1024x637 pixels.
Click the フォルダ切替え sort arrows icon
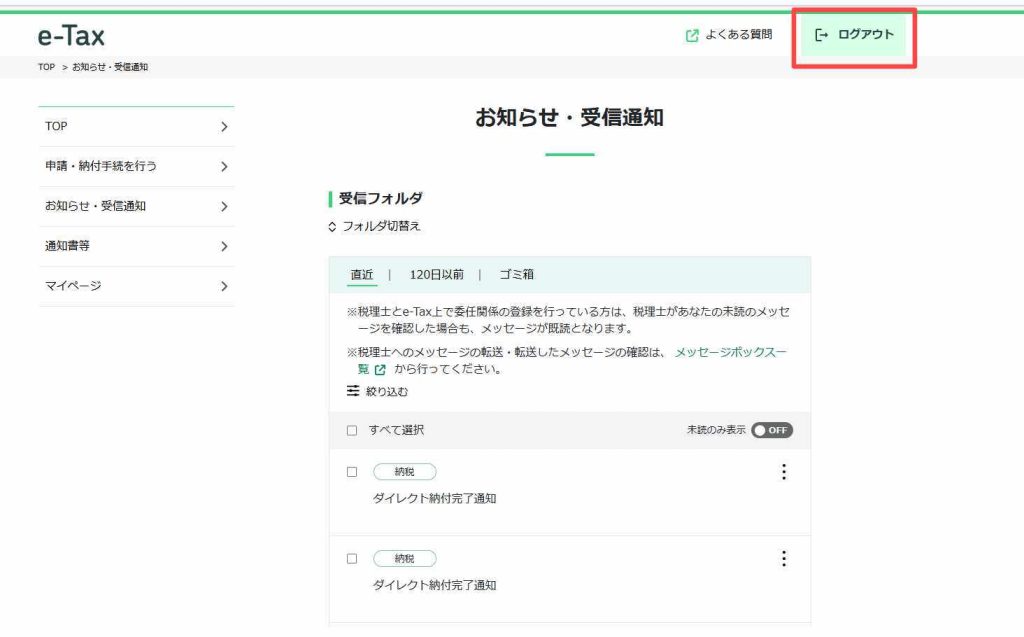click(x=333, y=227)
